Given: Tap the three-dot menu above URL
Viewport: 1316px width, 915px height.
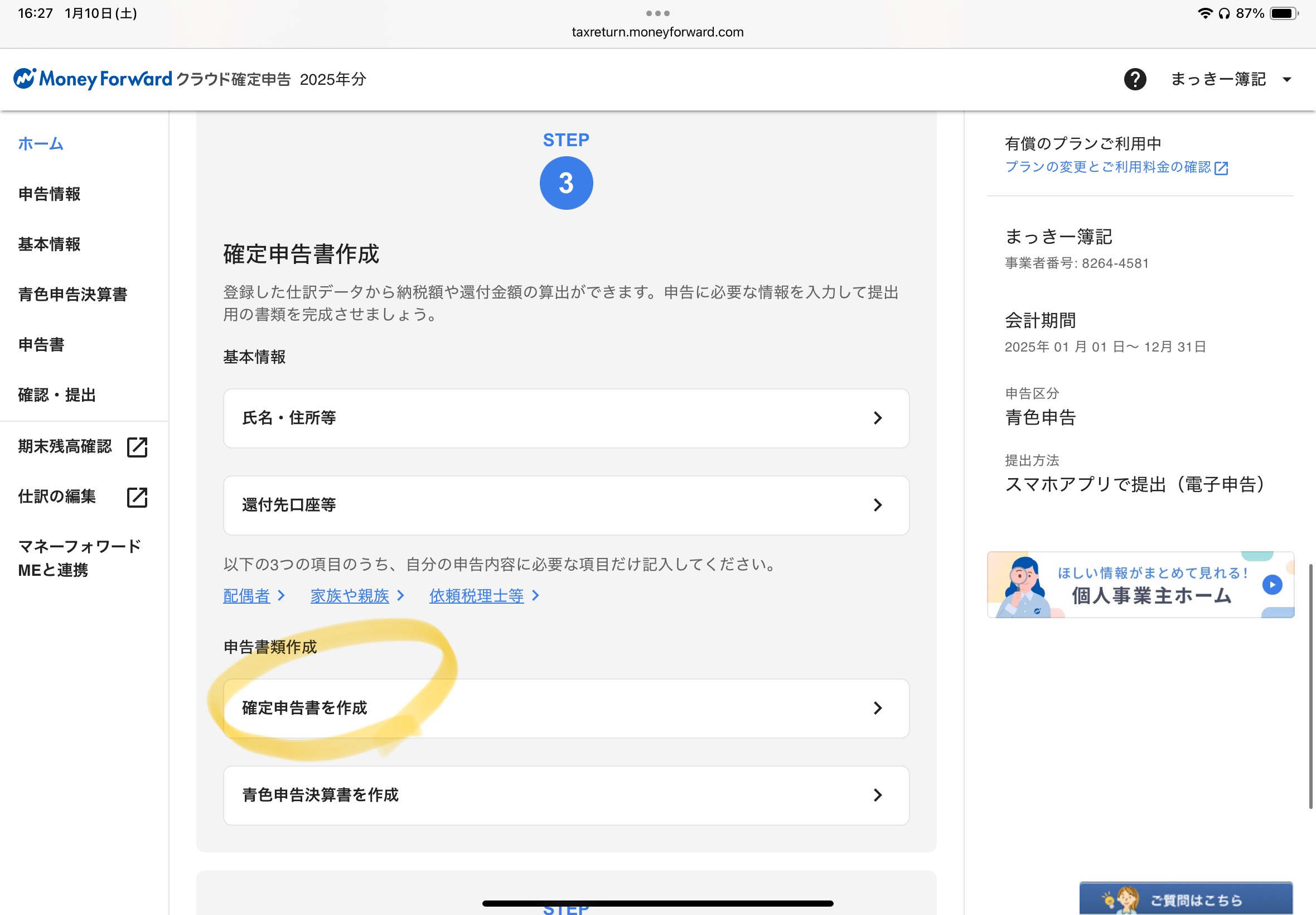Looking at the screenshot, I should [x=657, y=13].
